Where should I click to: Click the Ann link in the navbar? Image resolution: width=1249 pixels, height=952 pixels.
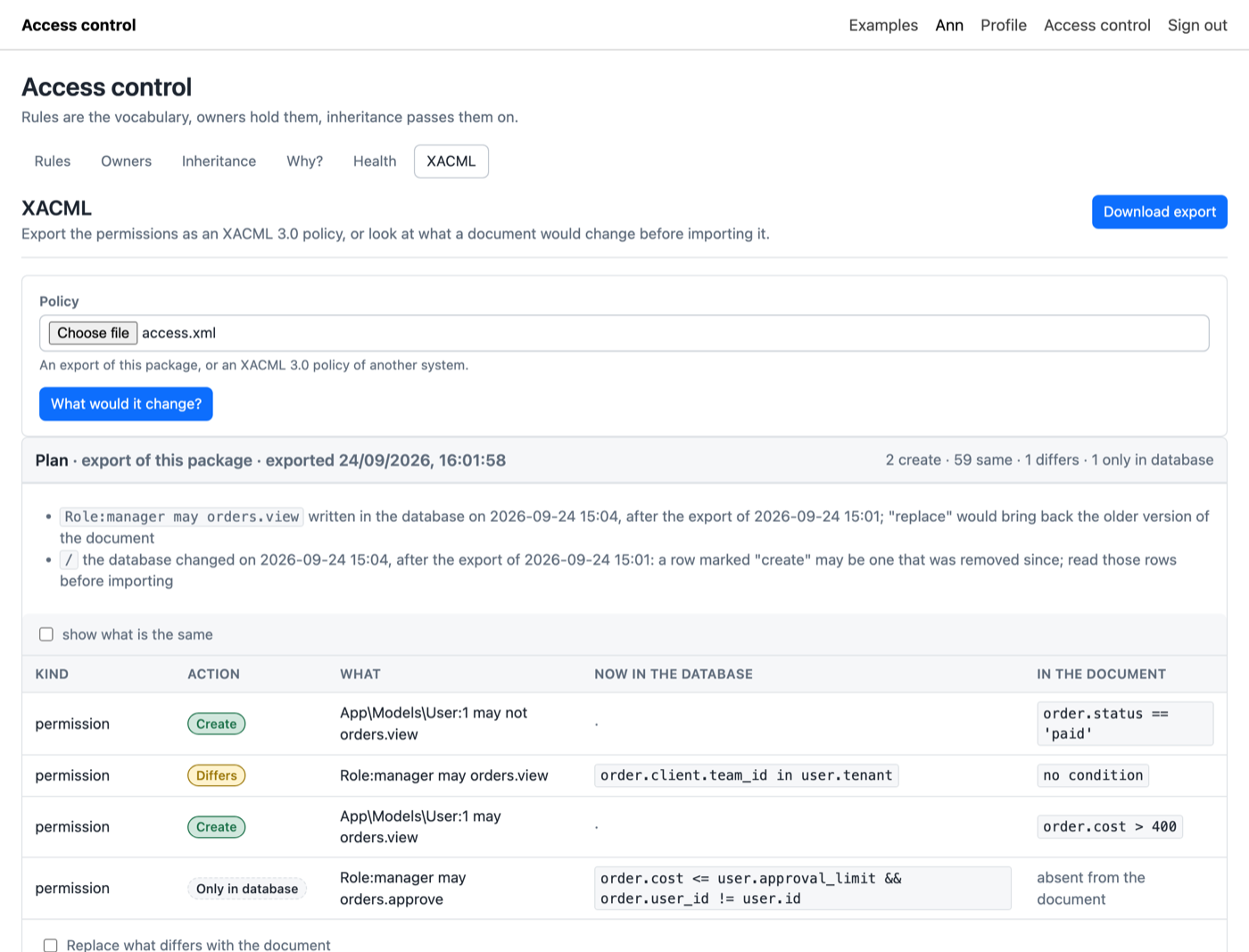pos(949,25)
